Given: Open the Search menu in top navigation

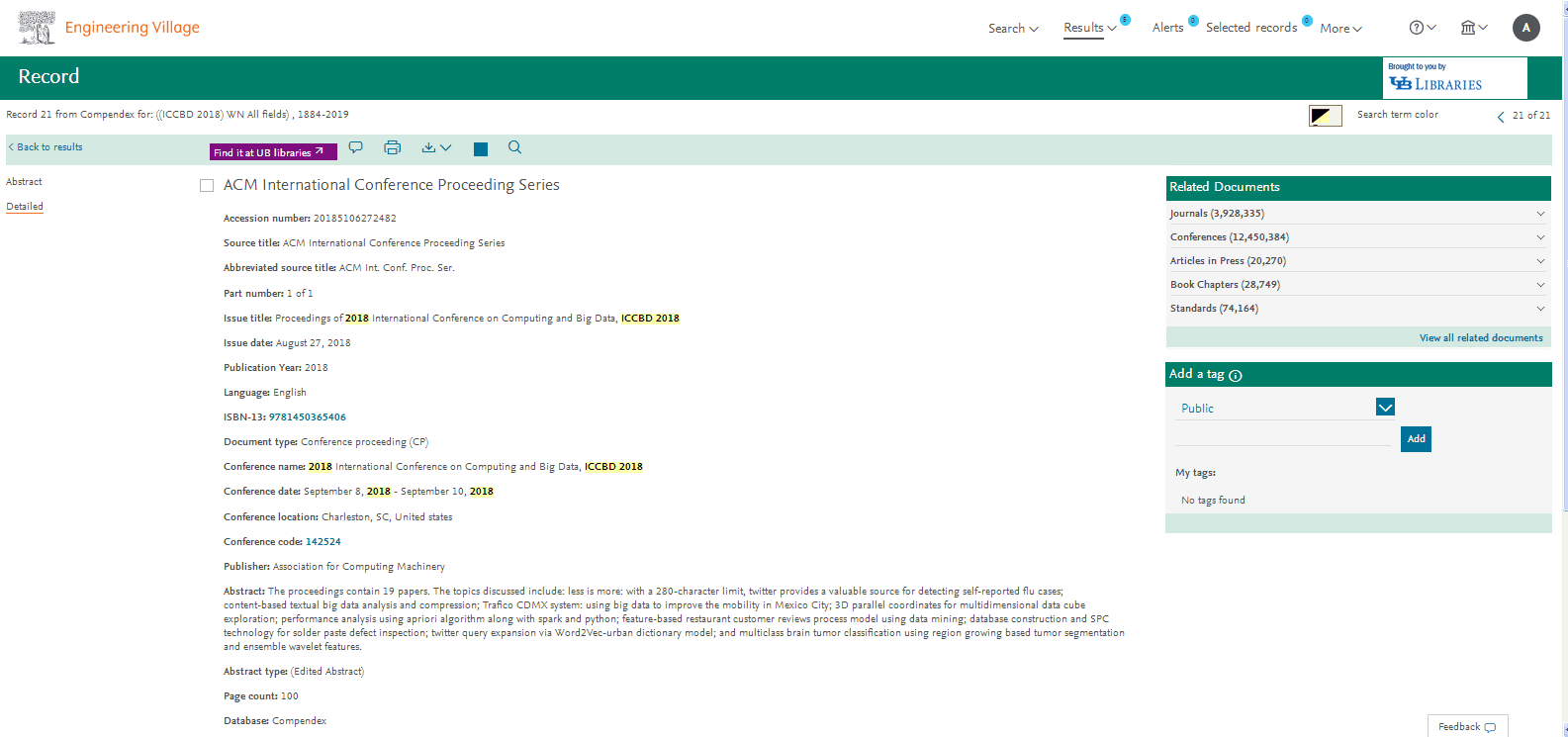Looking at the screenshot, I should point(1013,29).
